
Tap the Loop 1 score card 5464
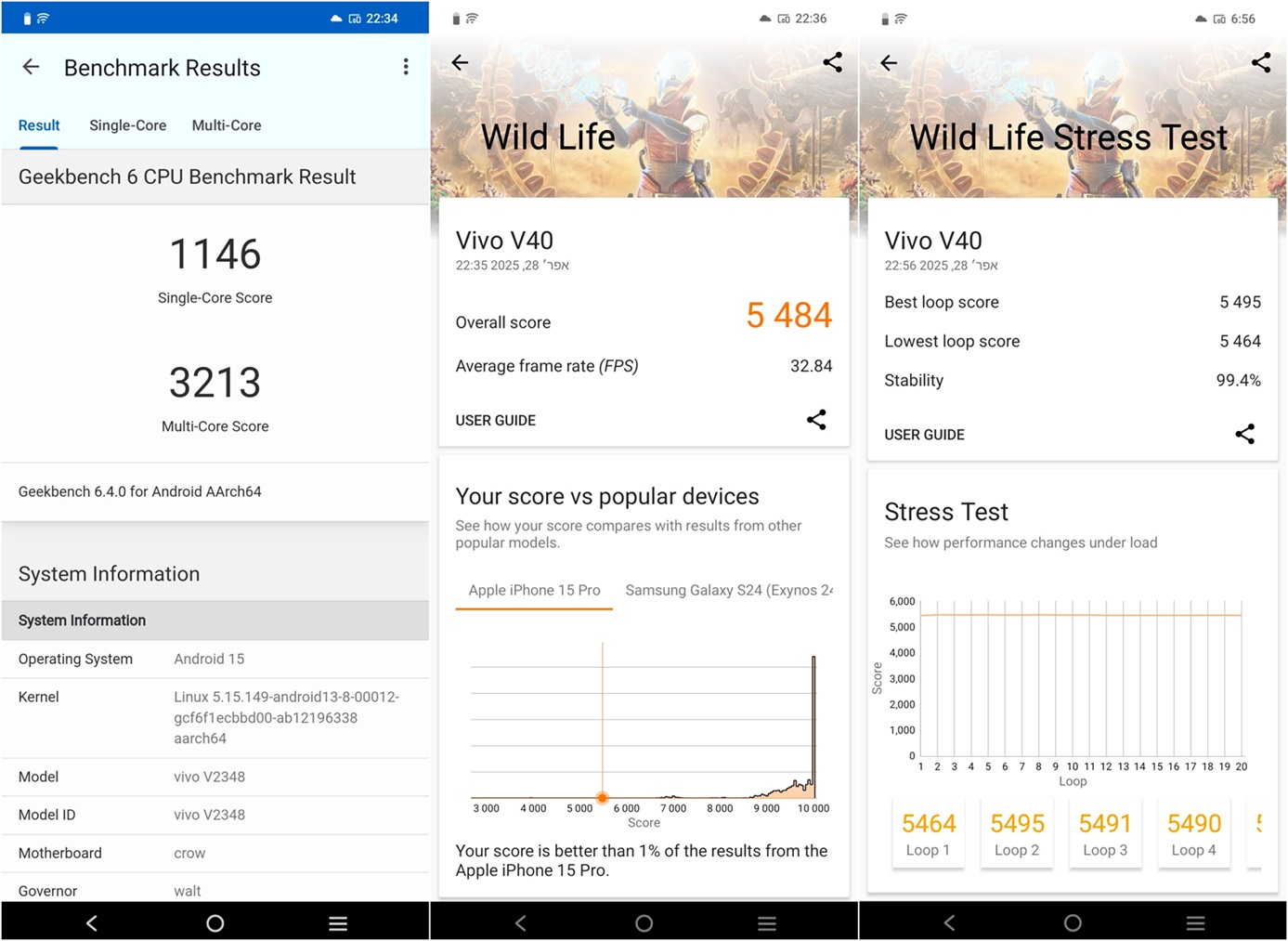[x=928, y=834]
